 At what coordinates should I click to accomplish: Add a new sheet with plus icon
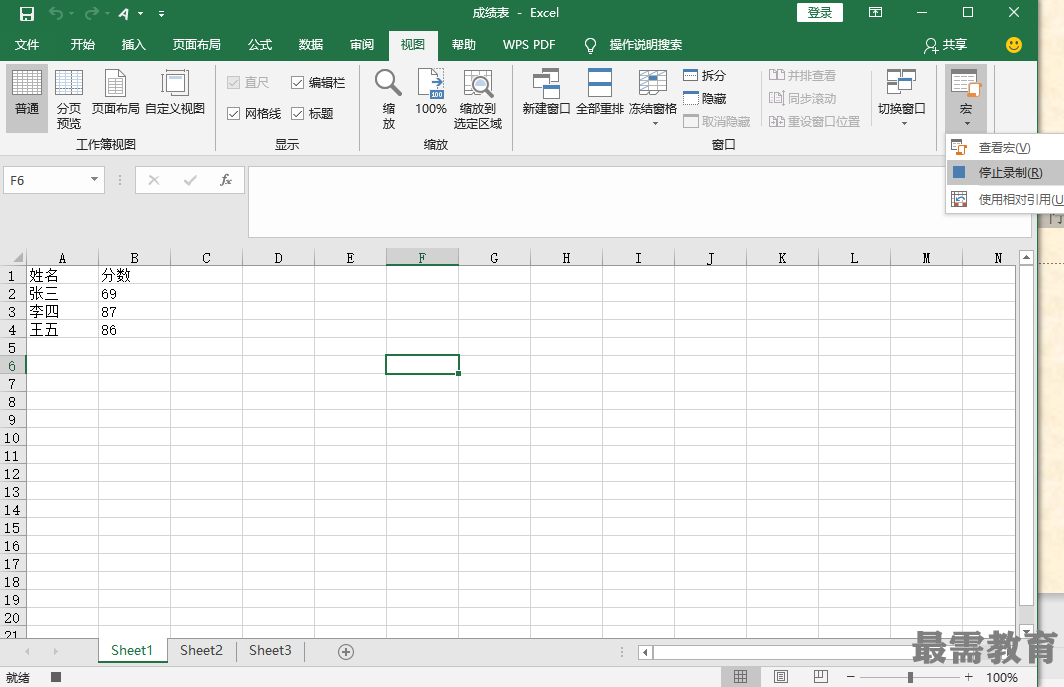[x=346, y=652]
